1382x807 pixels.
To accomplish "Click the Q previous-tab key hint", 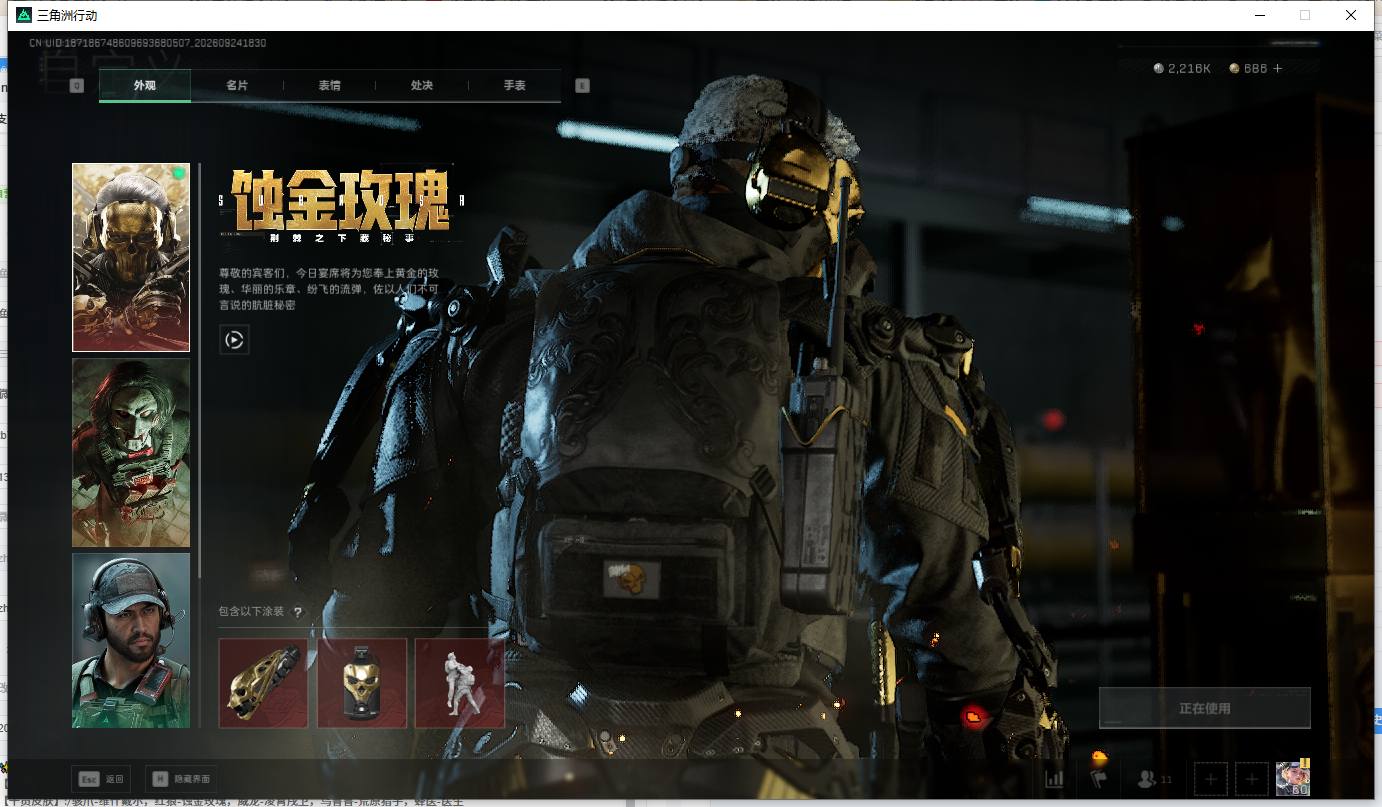I will click(77, 86).
